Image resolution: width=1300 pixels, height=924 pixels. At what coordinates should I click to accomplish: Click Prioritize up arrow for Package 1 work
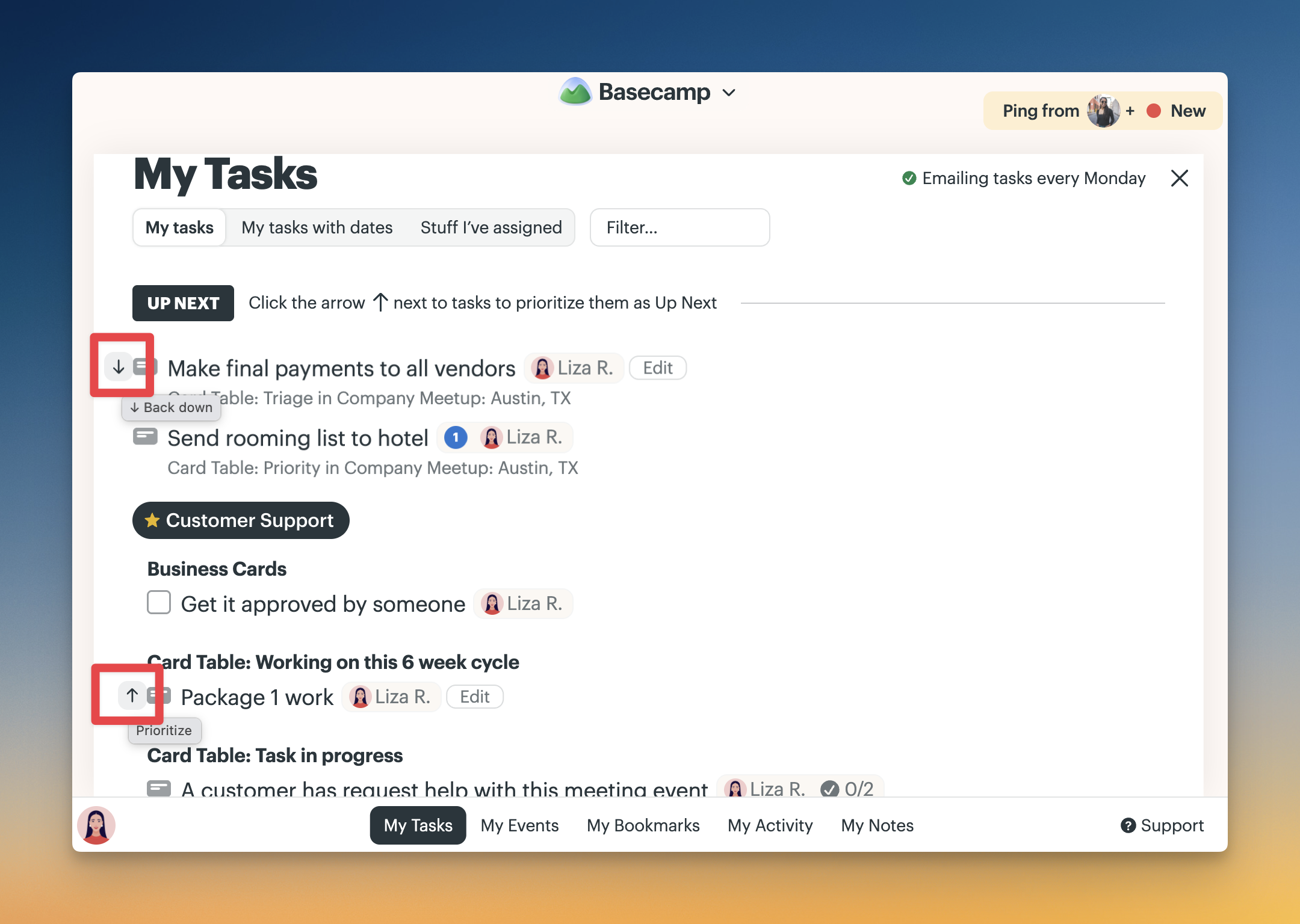click(132, 695)
